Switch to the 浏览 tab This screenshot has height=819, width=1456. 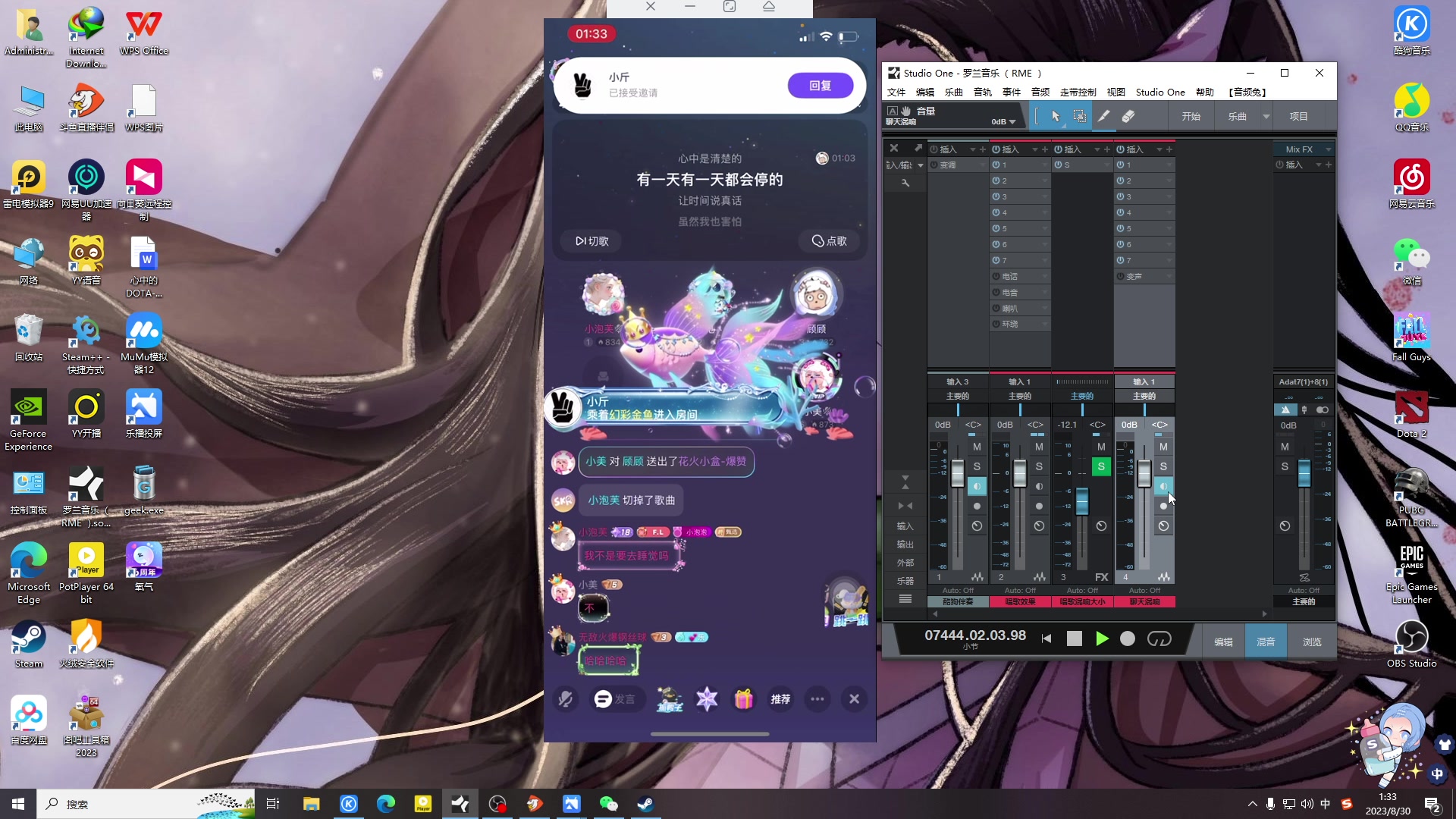point(1312,642)
